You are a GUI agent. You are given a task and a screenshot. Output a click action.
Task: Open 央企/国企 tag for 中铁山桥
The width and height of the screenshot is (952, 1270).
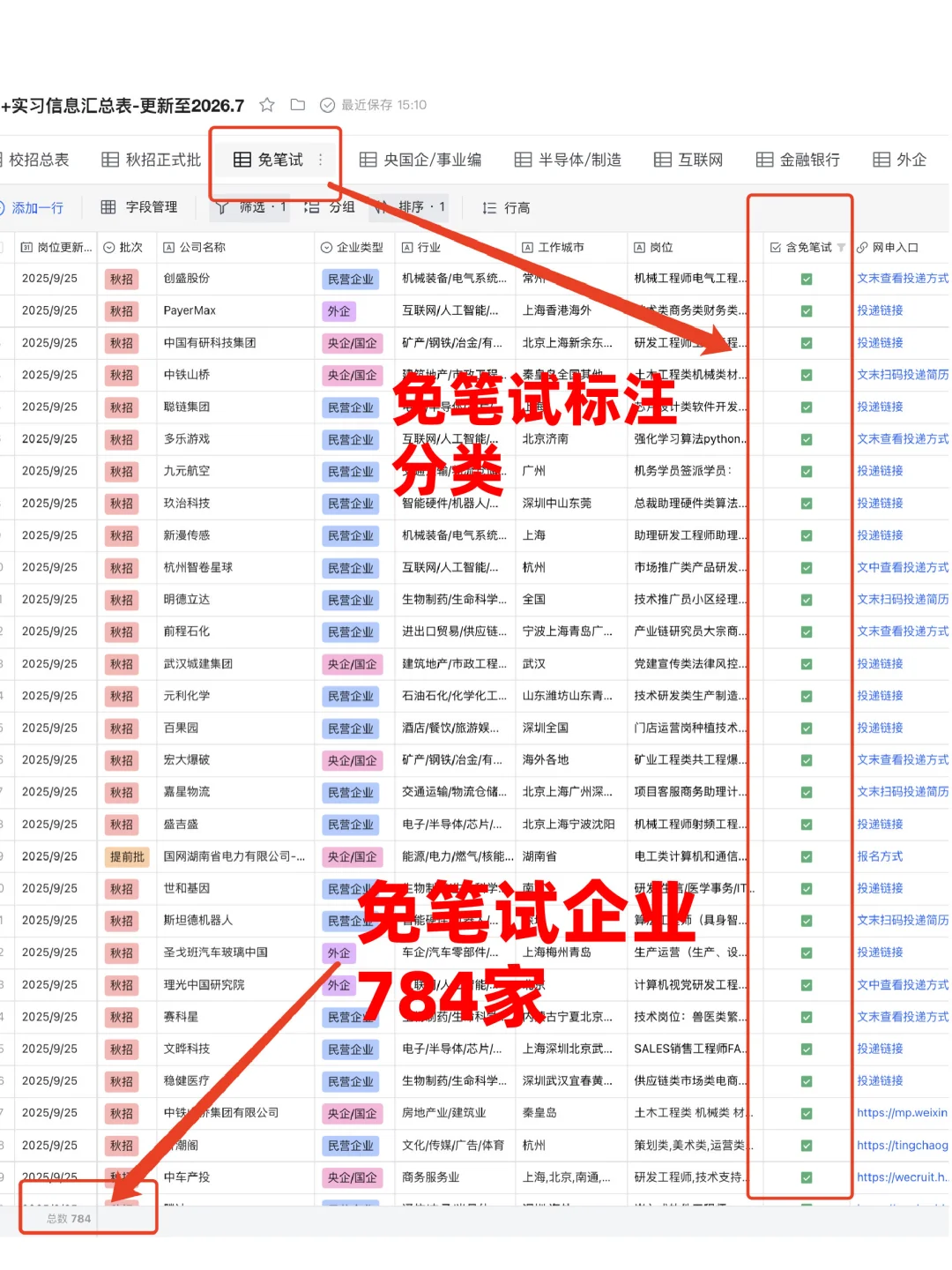click(353, 376)
